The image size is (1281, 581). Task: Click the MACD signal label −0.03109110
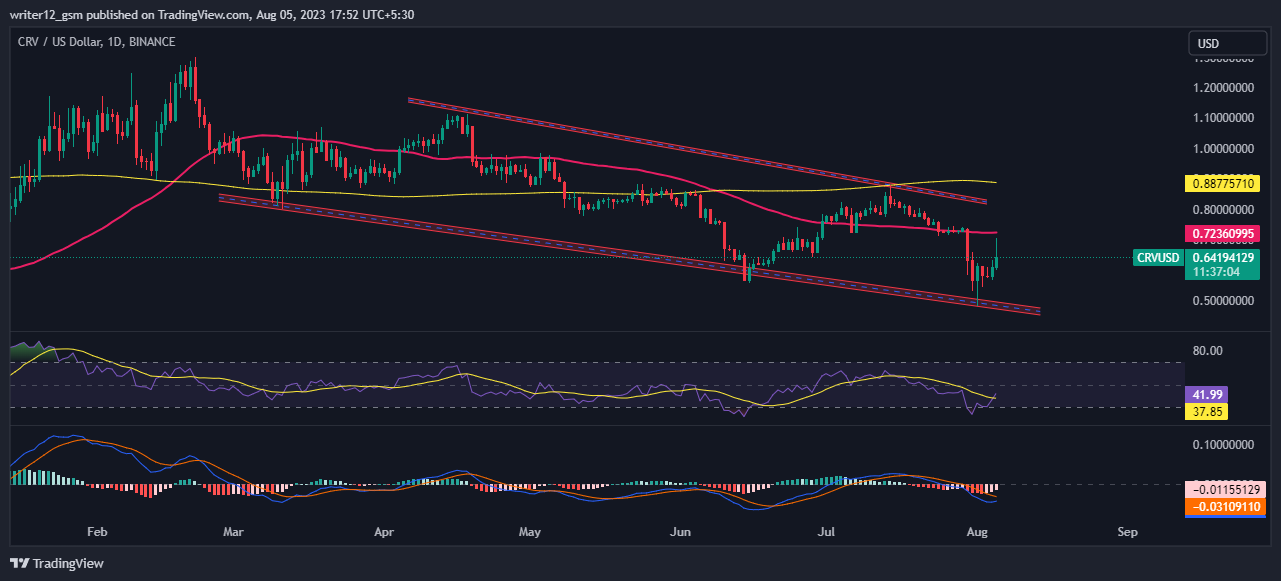pyautogui.click(x=1227, y=507)
